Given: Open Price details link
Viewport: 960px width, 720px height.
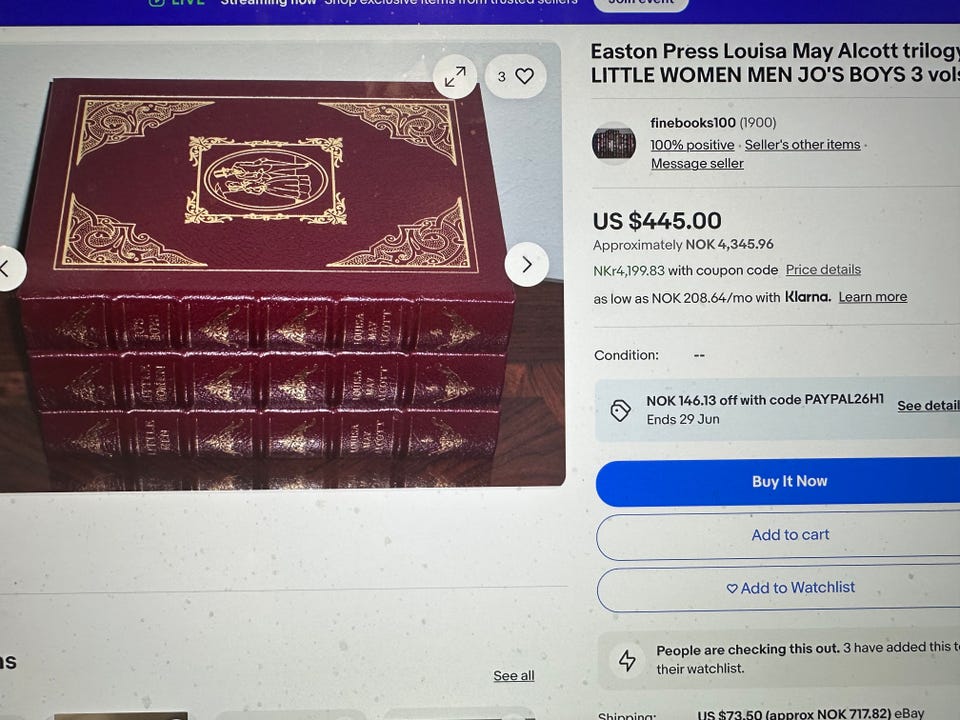Looking at the screenshot, I should tap(823, 269).
